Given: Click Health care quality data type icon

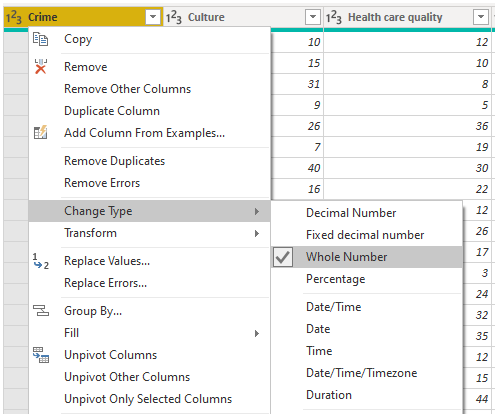Looking at the screenshot, I should point(334,17).
